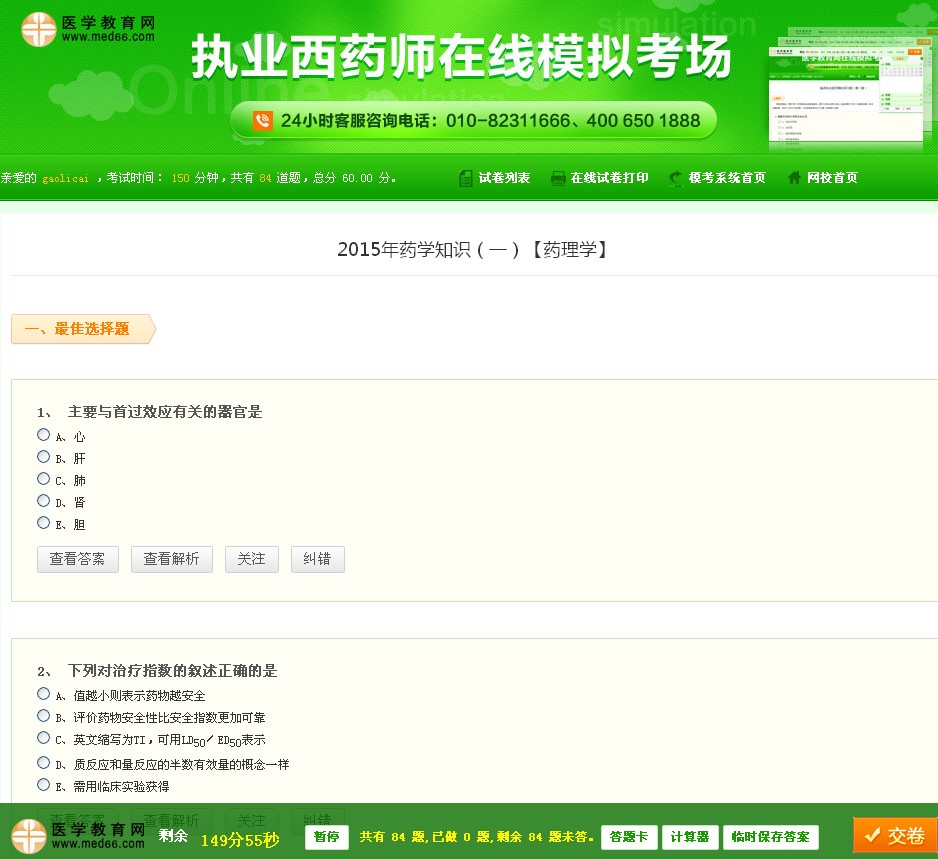Select option E 胆 for question 1

[43, 524]
